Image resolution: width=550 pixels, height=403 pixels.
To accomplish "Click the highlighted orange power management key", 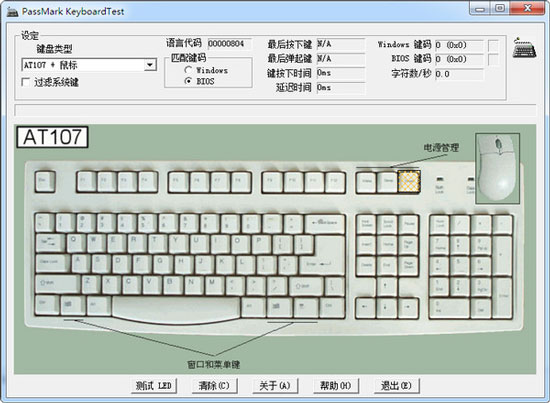I will pyautogui.click(x=409, y=181).
